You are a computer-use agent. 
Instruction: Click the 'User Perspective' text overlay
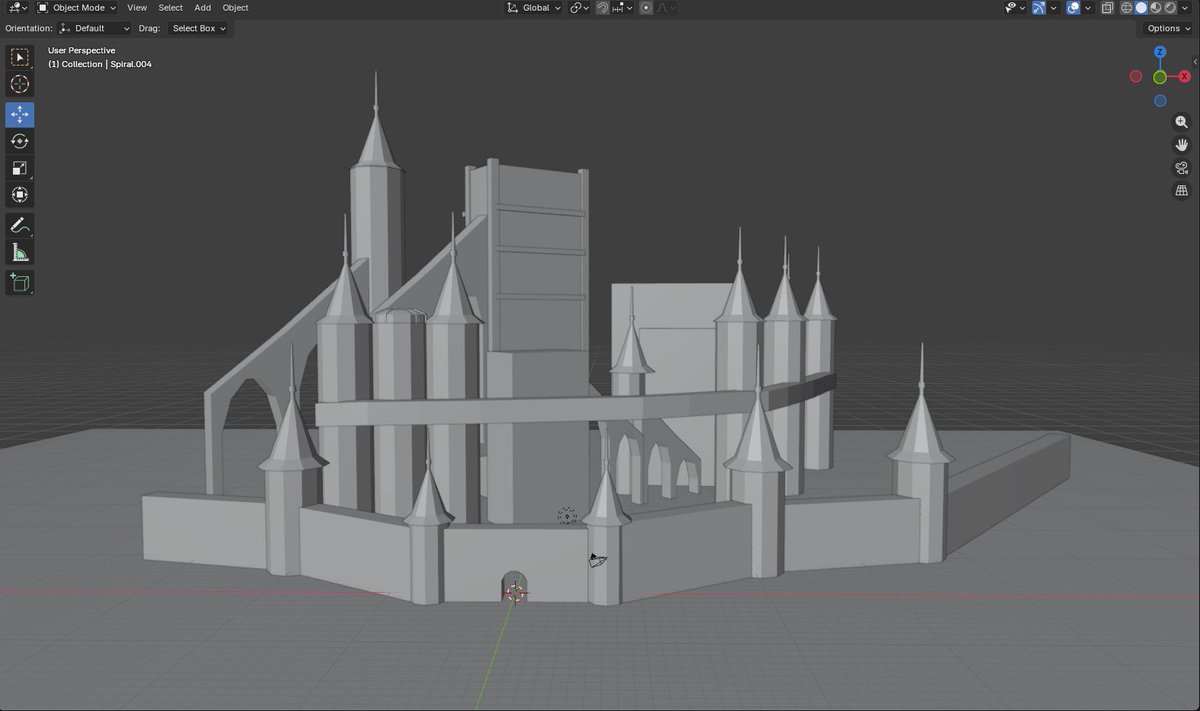[82, 50]
